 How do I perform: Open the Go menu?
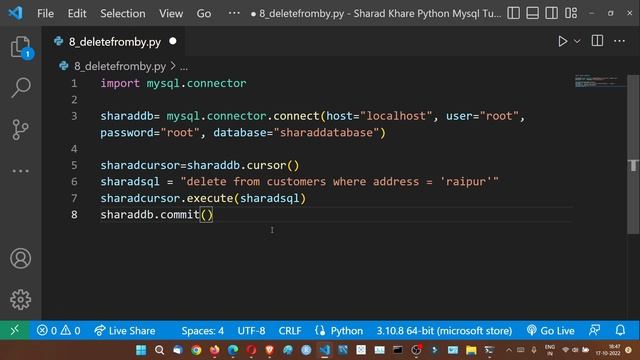click(204, 13)
